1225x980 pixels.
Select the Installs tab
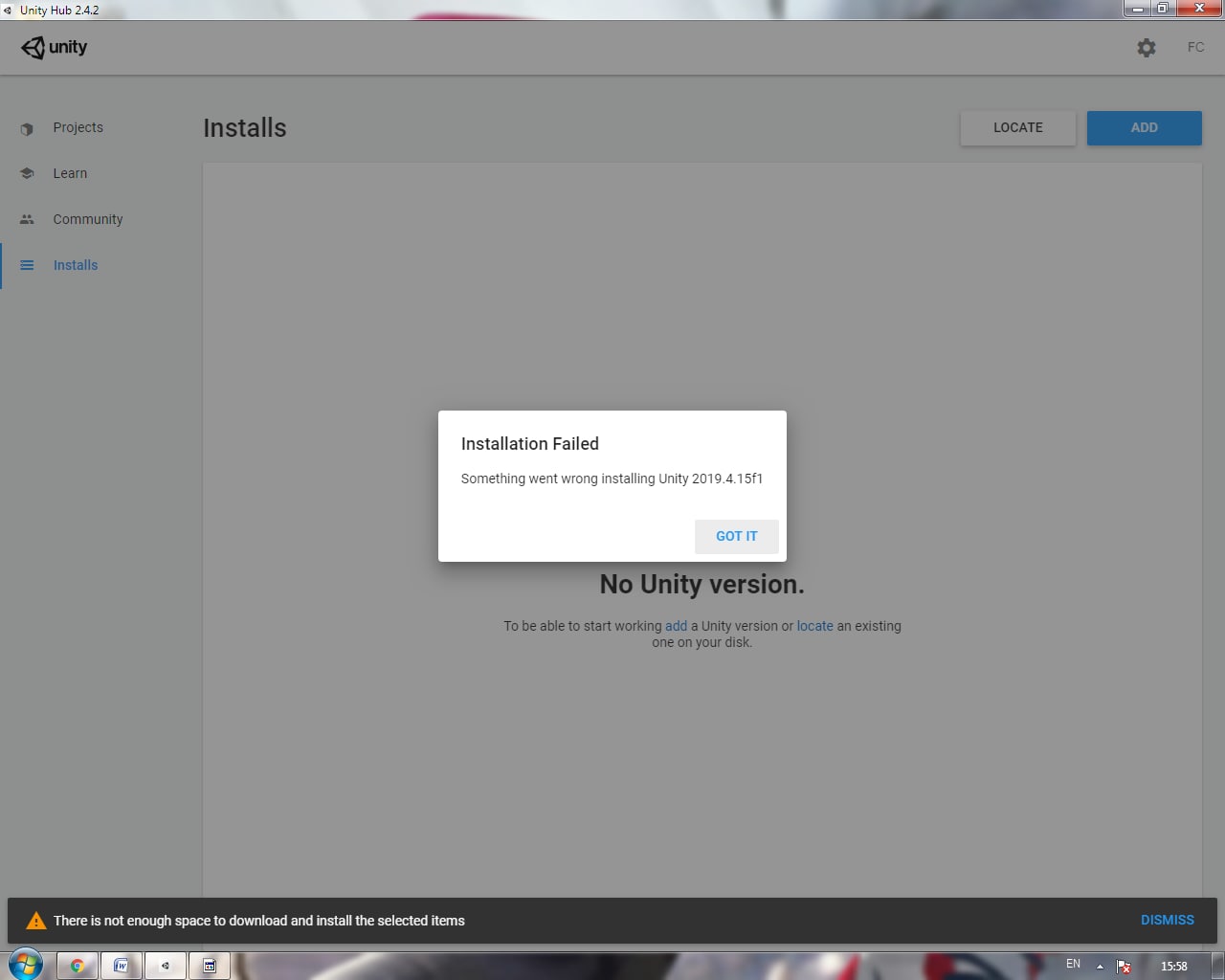(x=76, y=265)
